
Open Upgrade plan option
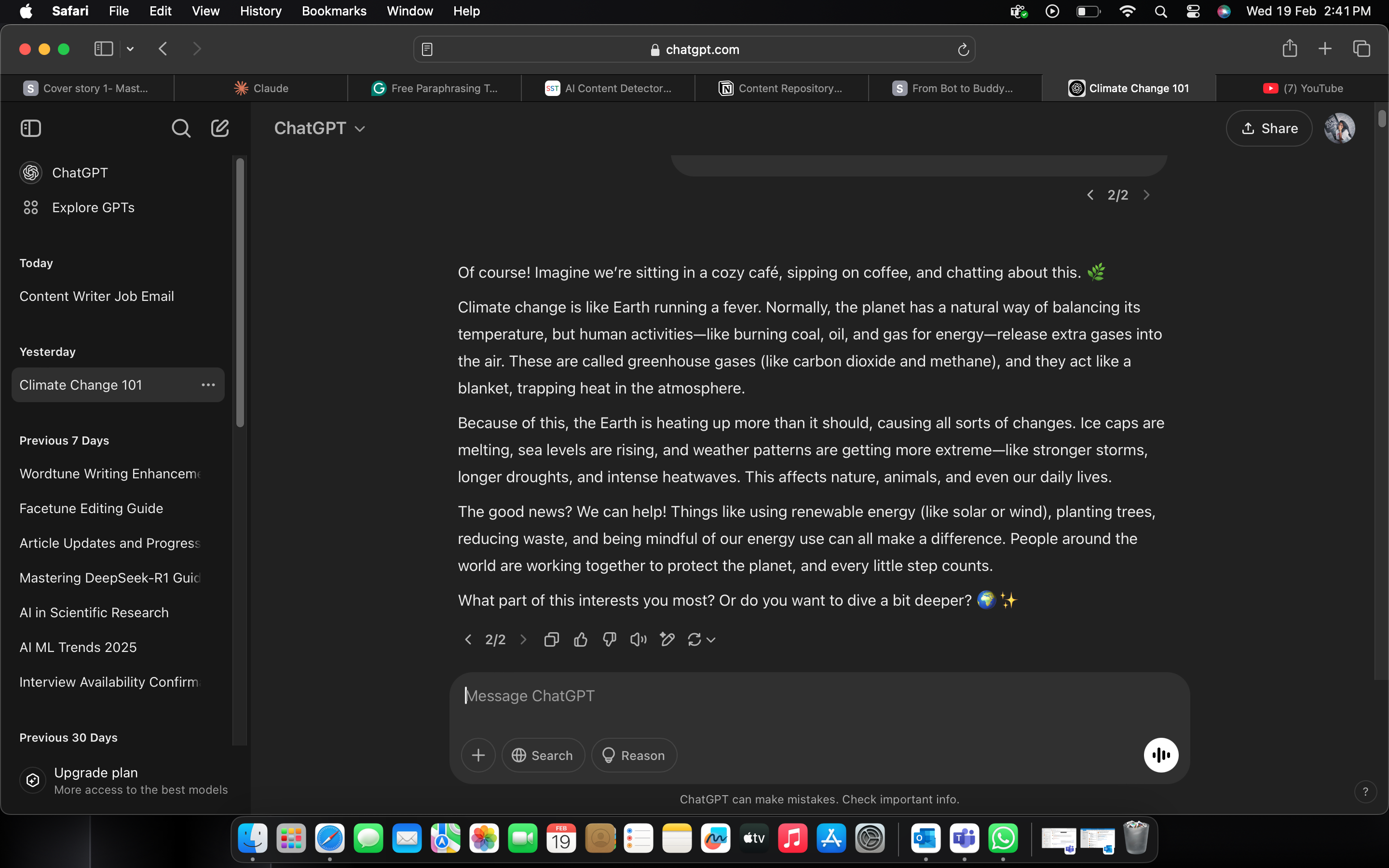coord(123,780)
